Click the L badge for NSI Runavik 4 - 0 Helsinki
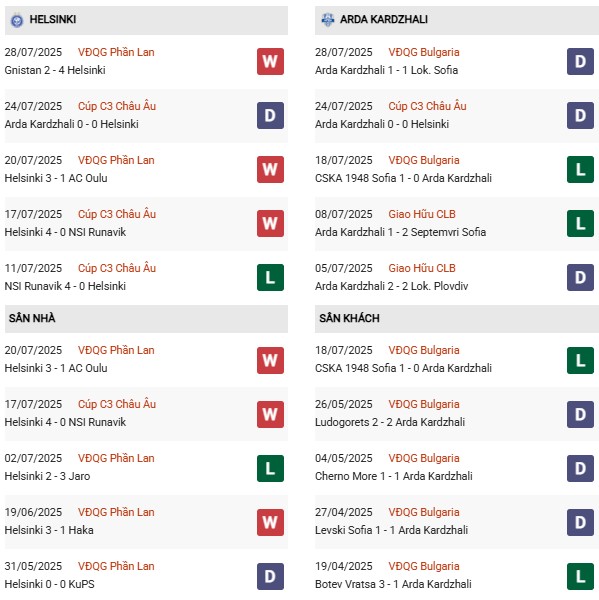This screenshot has height=600, width=599. click(270, 277)
